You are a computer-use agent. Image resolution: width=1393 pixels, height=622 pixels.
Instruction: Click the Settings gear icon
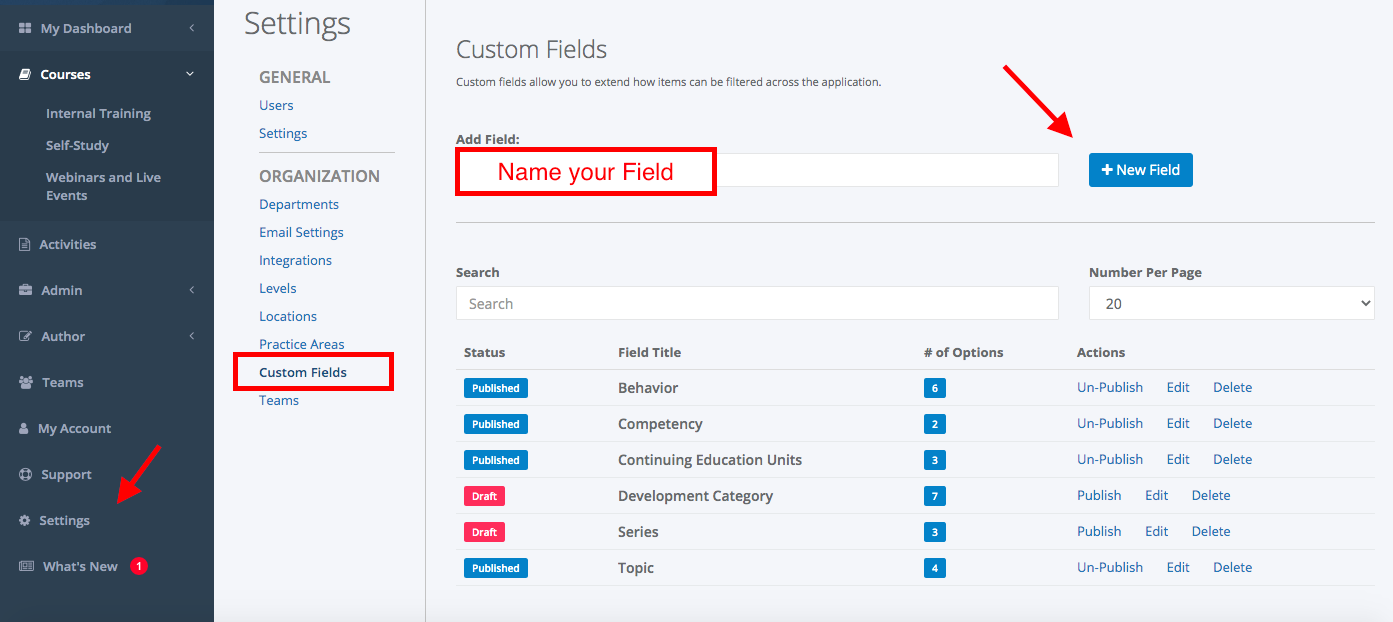tap(25, 520)
